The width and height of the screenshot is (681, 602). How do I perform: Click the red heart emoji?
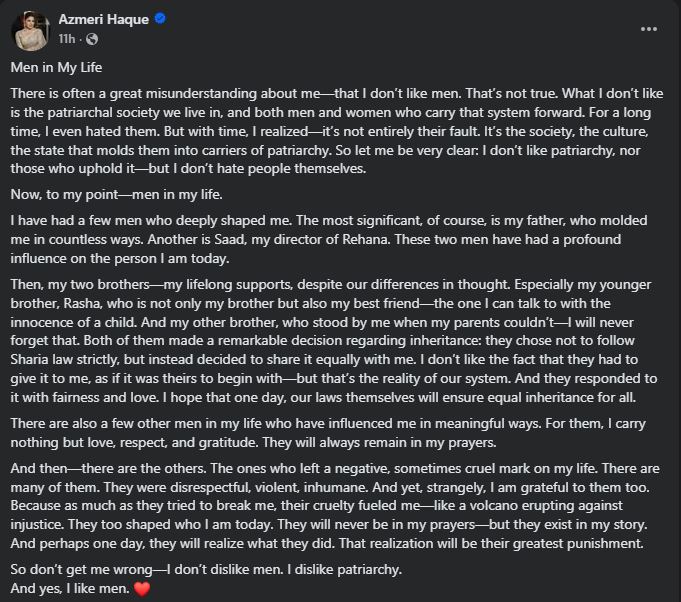(142, 589)
